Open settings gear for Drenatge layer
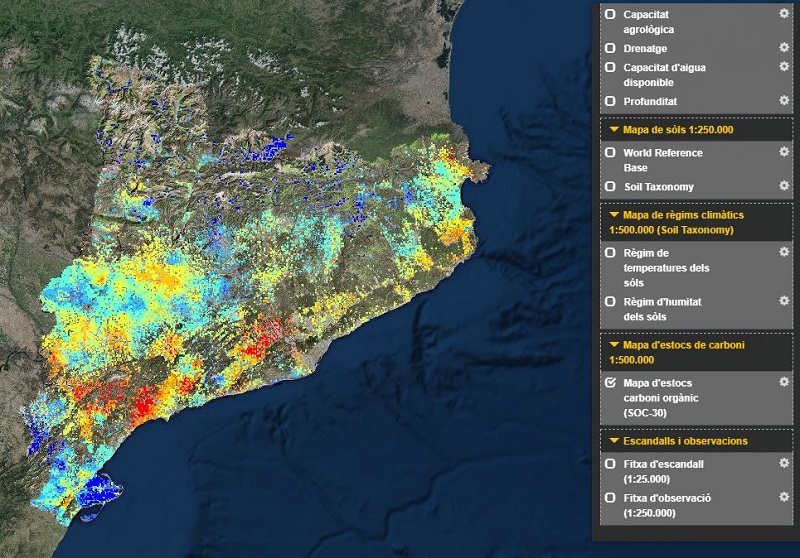This screenshot has width=800, height=558. (784, 47)
